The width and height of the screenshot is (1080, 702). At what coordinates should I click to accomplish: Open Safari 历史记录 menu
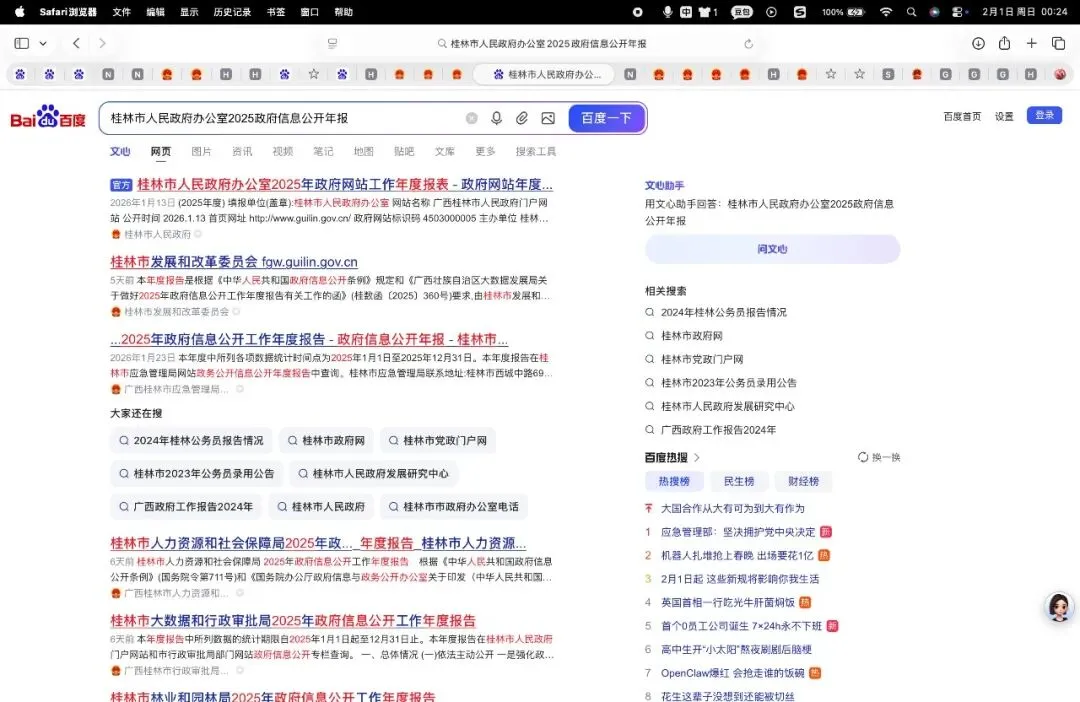tap(232, 12)
